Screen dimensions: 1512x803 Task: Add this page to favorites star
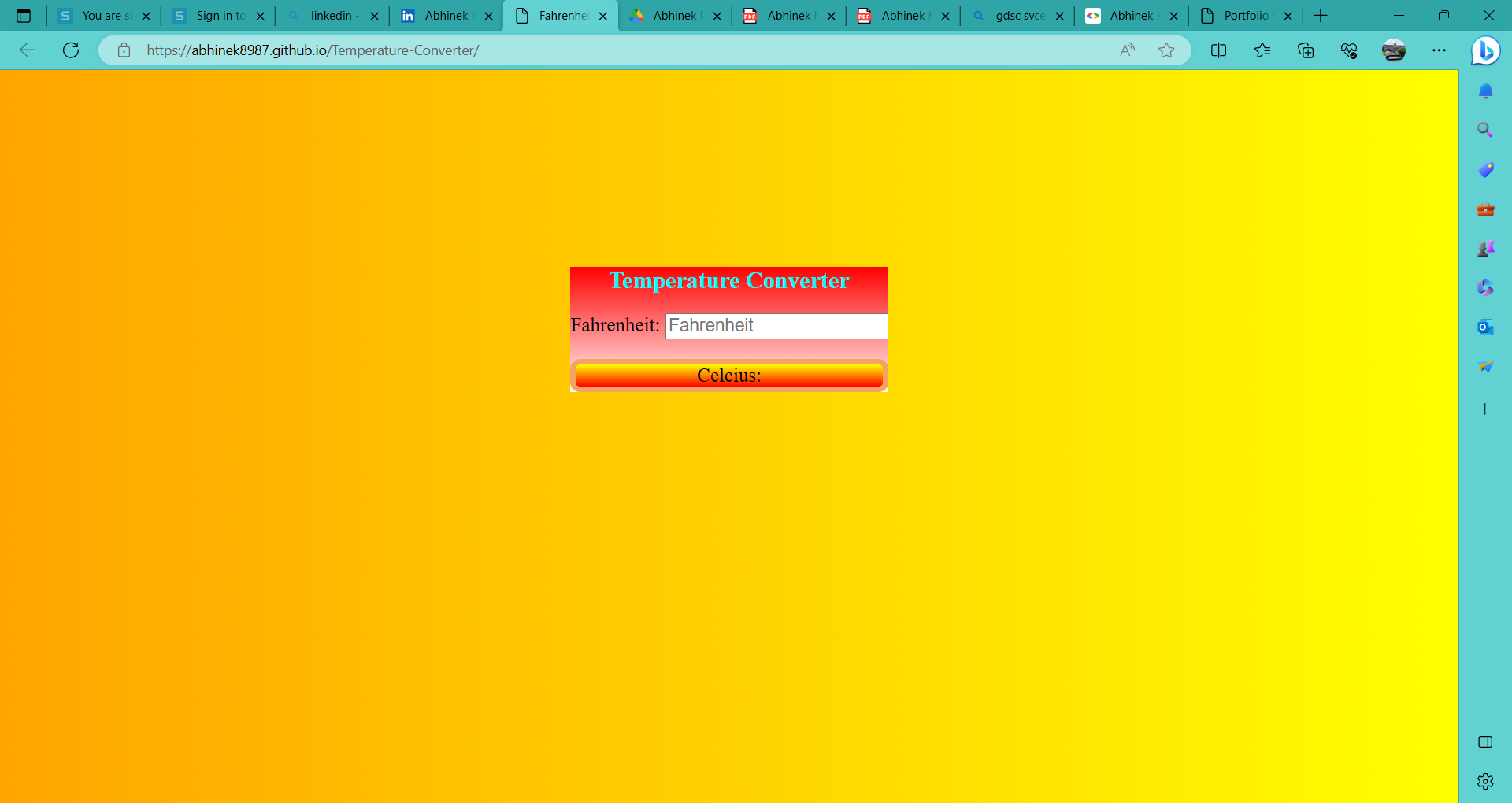point(1166,50)
